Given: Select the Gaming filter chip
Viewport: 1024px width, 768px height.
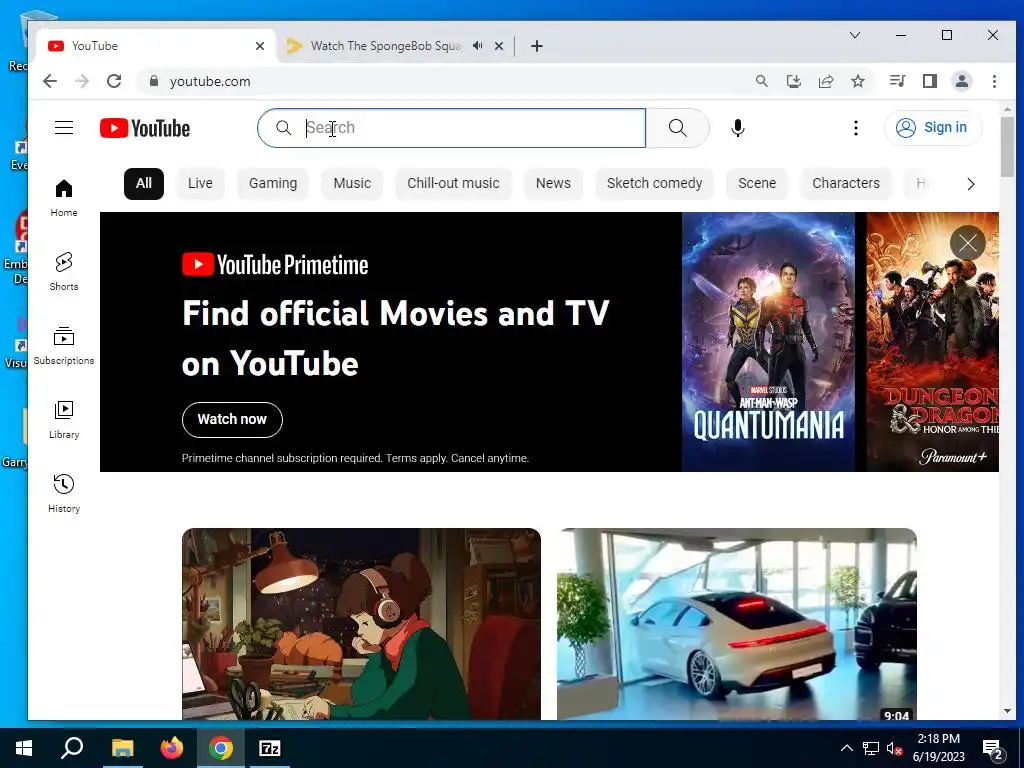Looking at the screenshot, I should [x=273, y=184].
